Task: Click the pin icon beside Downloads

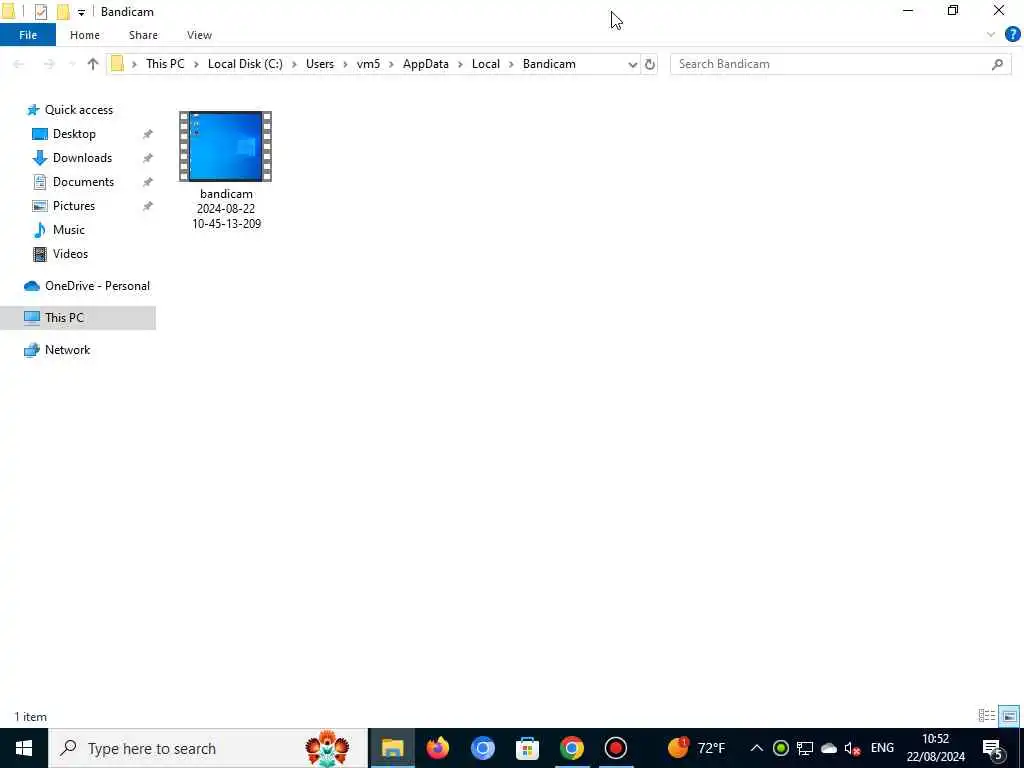Action: tap(148, 158)
